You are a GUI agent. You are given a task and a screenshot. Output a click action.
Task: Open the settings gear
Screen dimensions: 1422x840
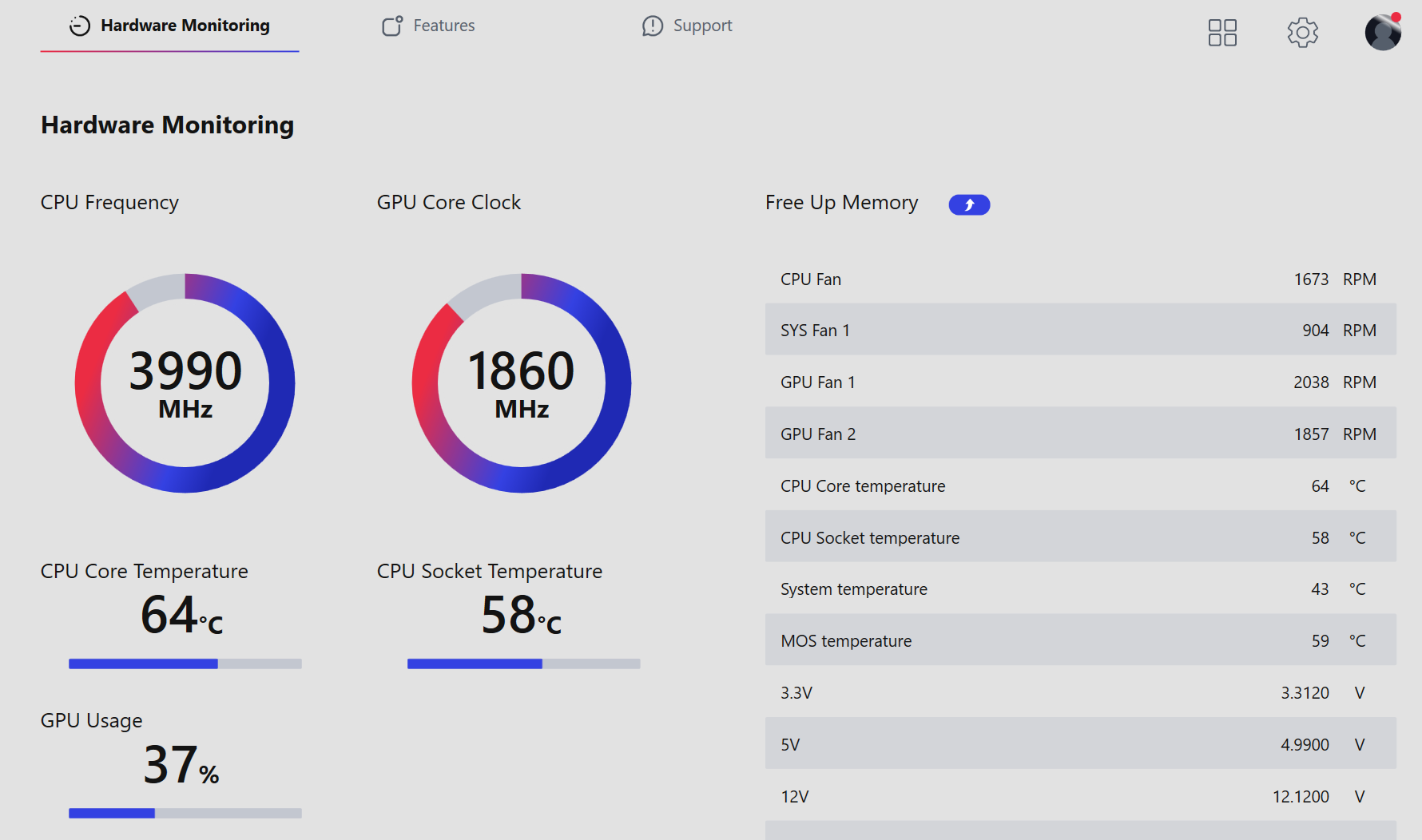[1302, 33]
